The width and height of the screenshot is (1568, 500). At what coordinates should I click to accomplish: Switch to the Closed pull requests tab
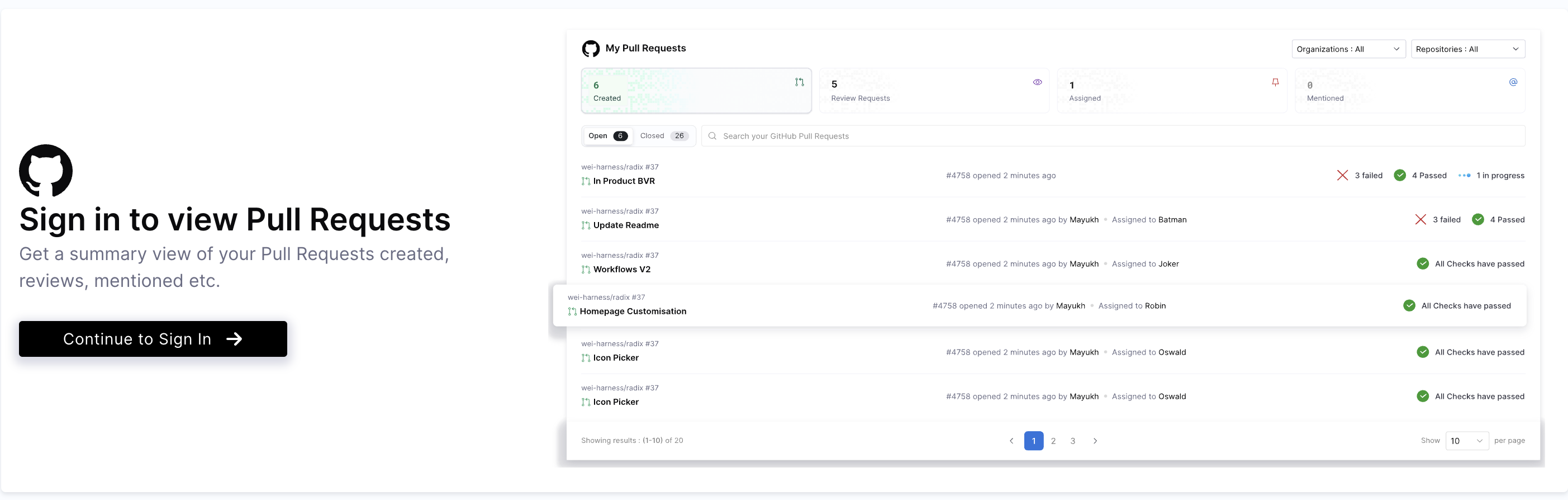coord(663,136)
